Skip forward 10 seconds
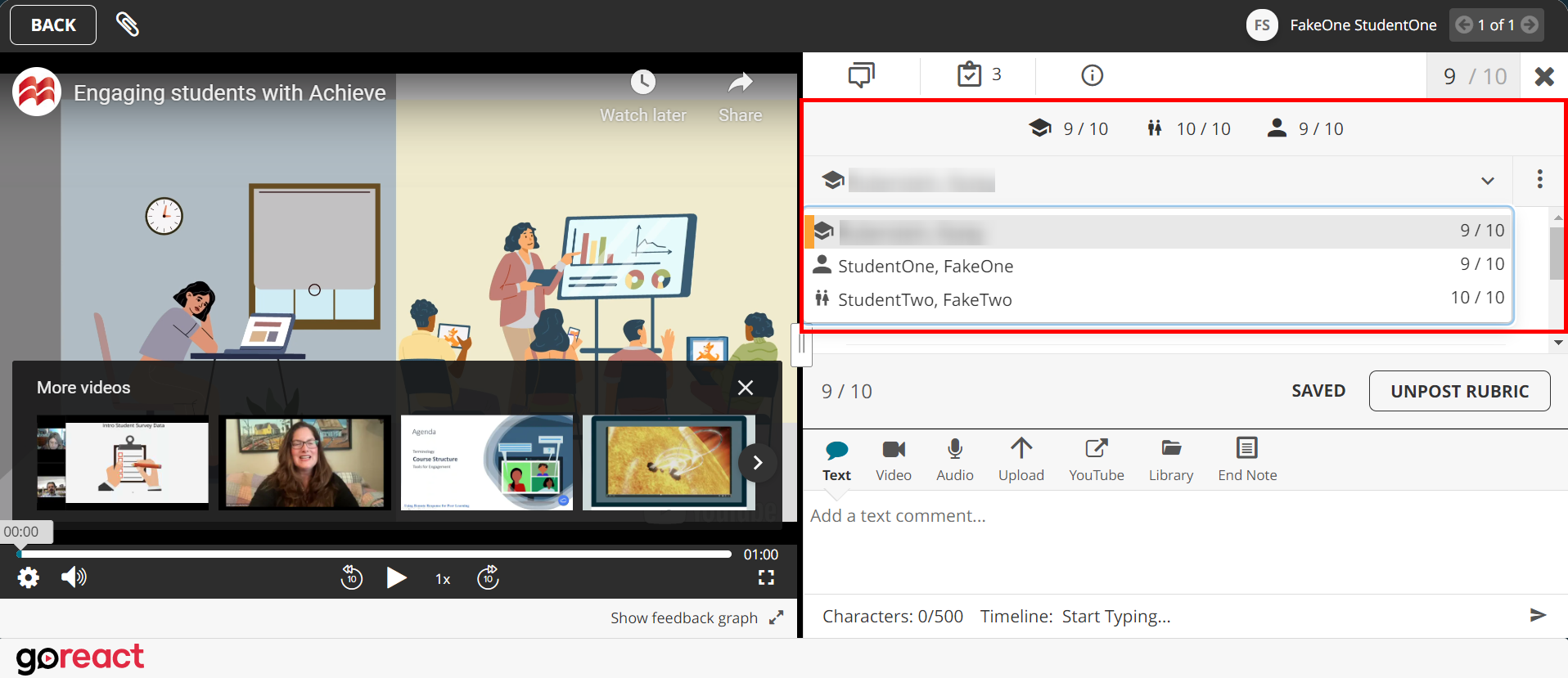The height and width of the screenshot is (678, 1568). (489, 578)
